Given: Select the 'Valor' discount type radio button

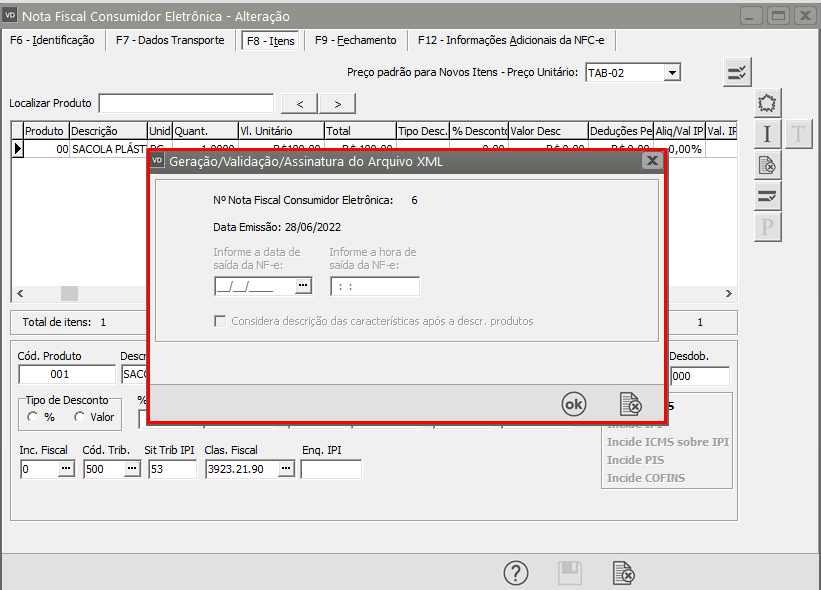Looking at the screenshot, I should click(80, 417).
